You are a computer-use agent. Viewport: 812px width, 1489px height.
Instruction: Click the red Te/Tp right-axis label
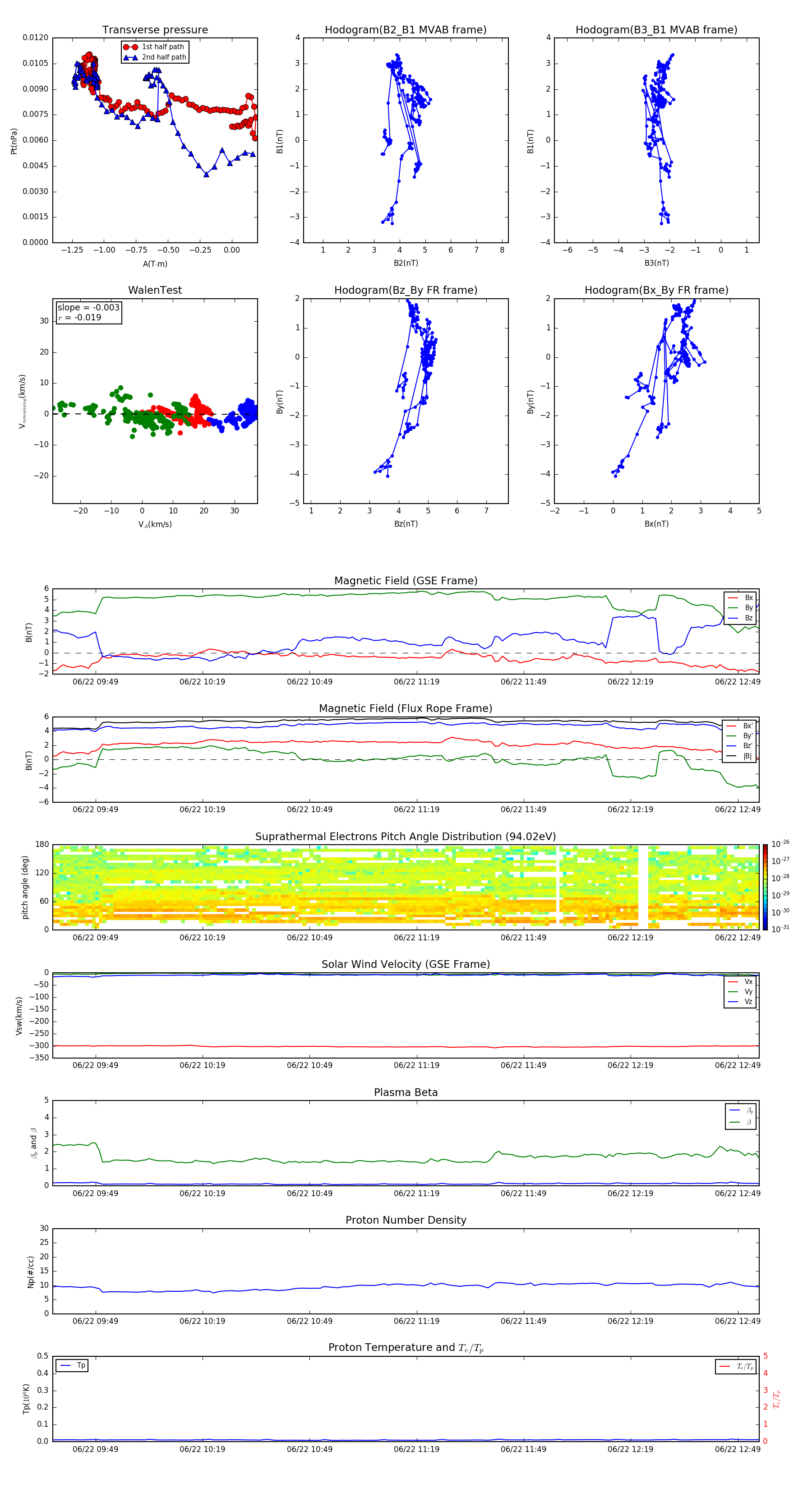[x=776, y=1399]
